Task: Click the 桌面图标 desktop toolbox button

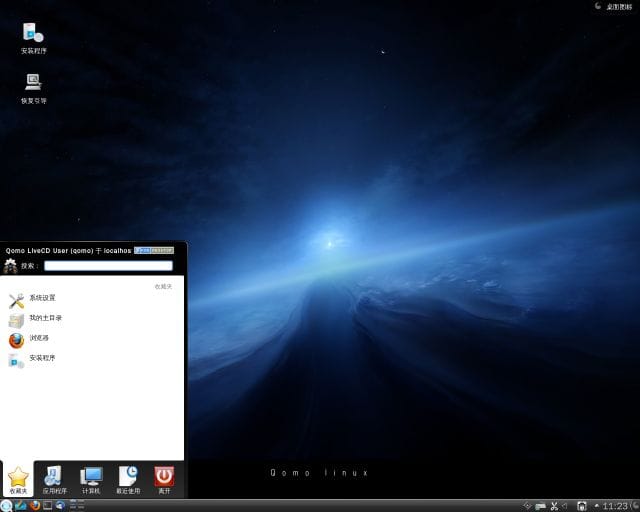Action: (x=611, y=6)
